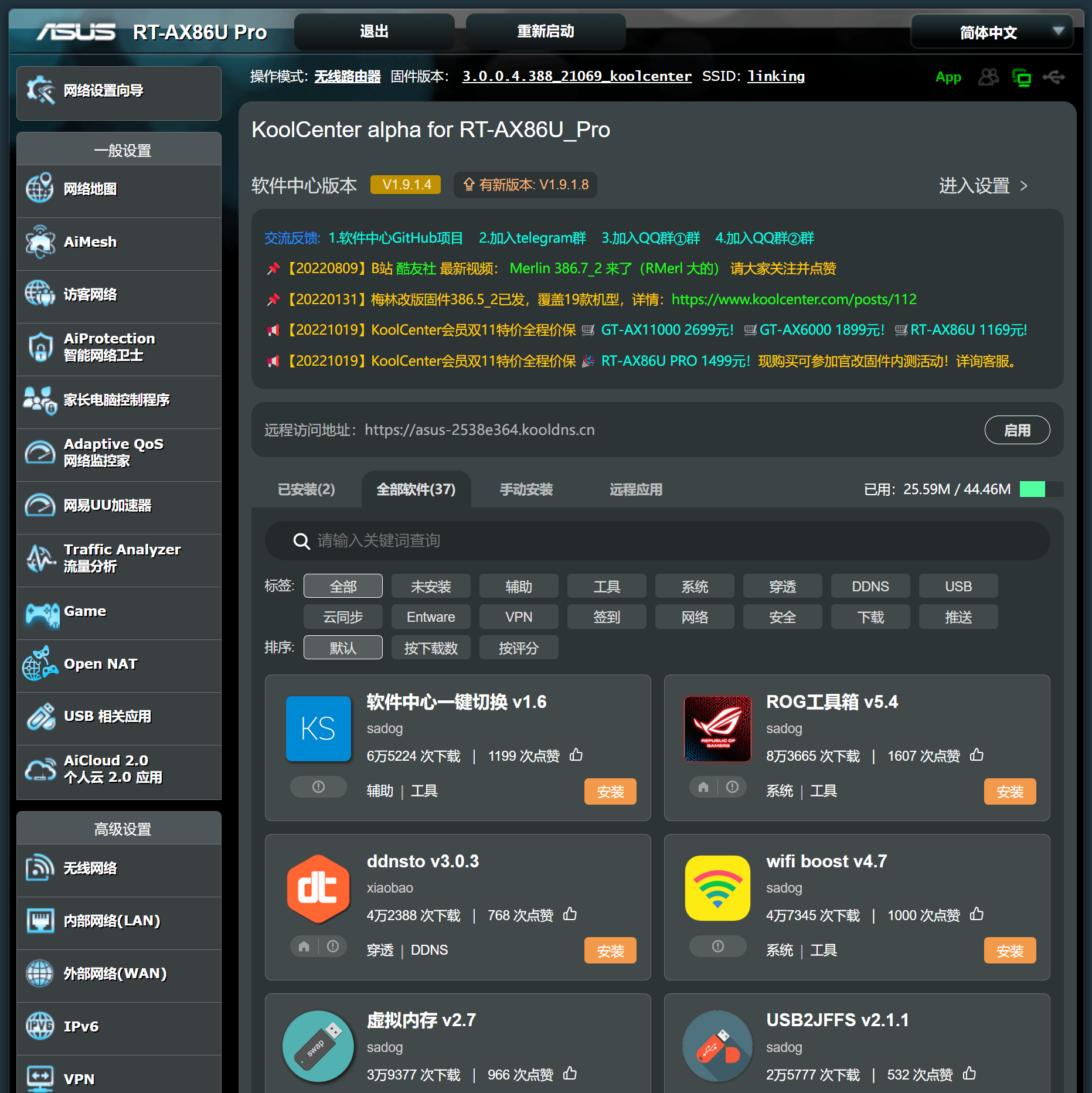
Task: Switch to the 已安装(2) tab
Action: pyautogui.click(x=307, y=489)
